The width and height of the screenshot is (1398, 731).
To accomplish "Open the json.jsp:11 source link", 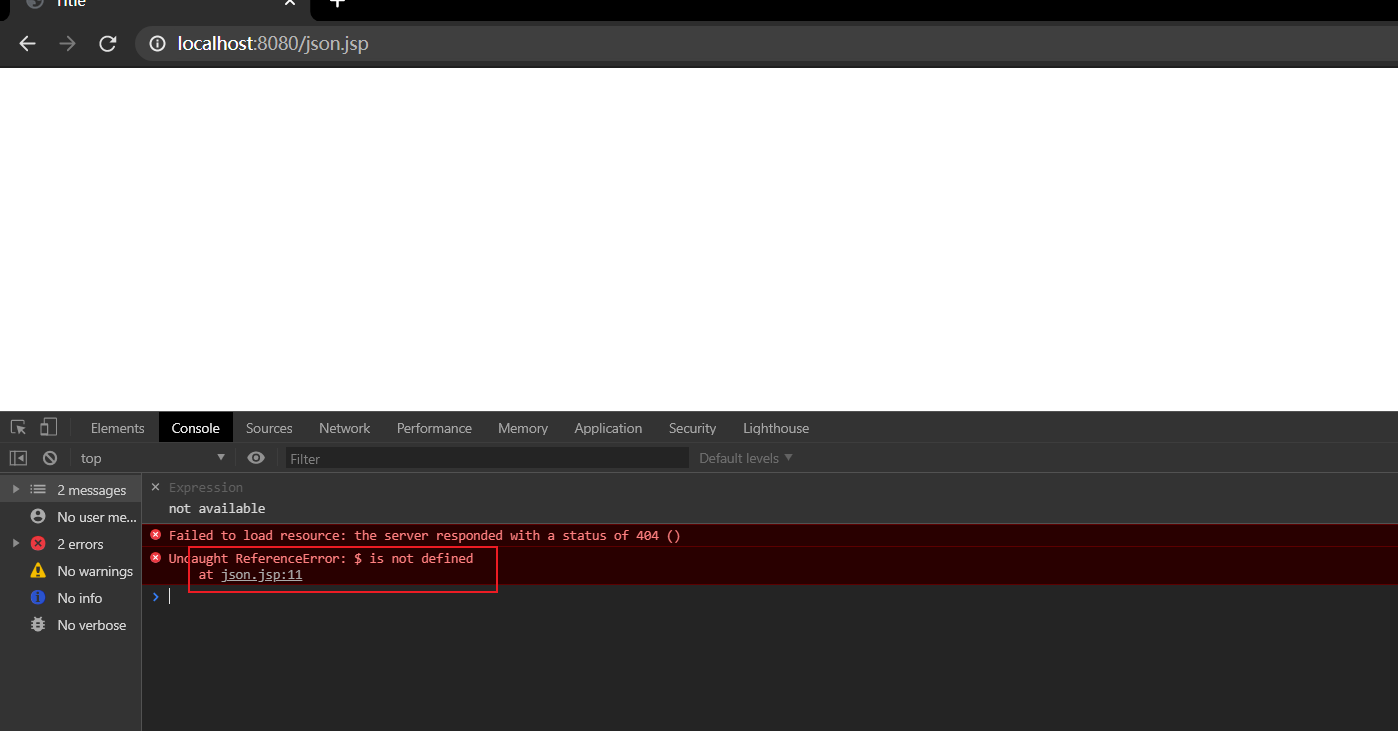I will (262, 575).
